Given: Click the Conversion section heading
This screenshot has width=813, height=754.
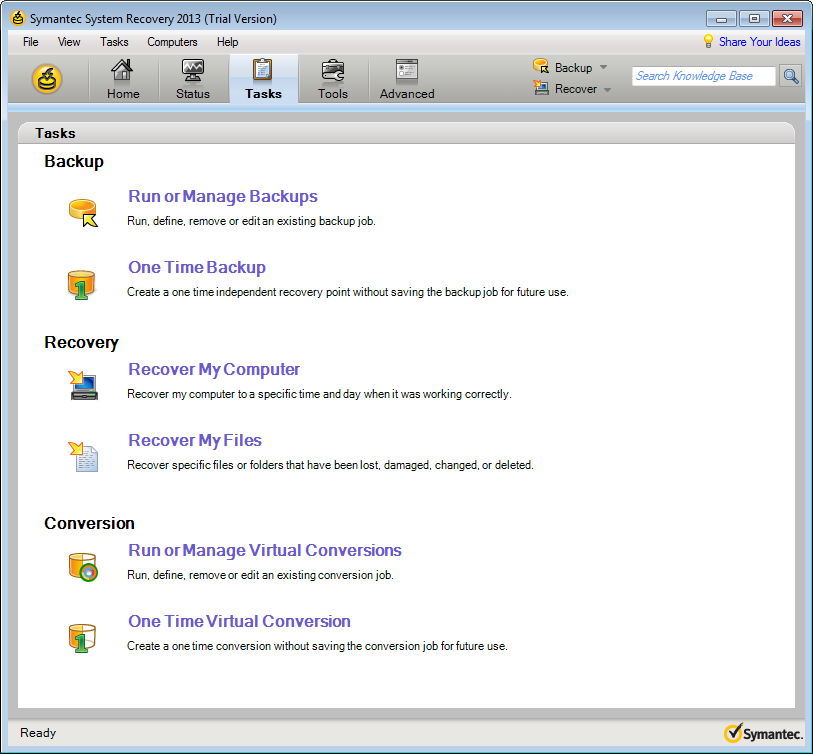Looking at the screenshot, I should tap(89, 523).
